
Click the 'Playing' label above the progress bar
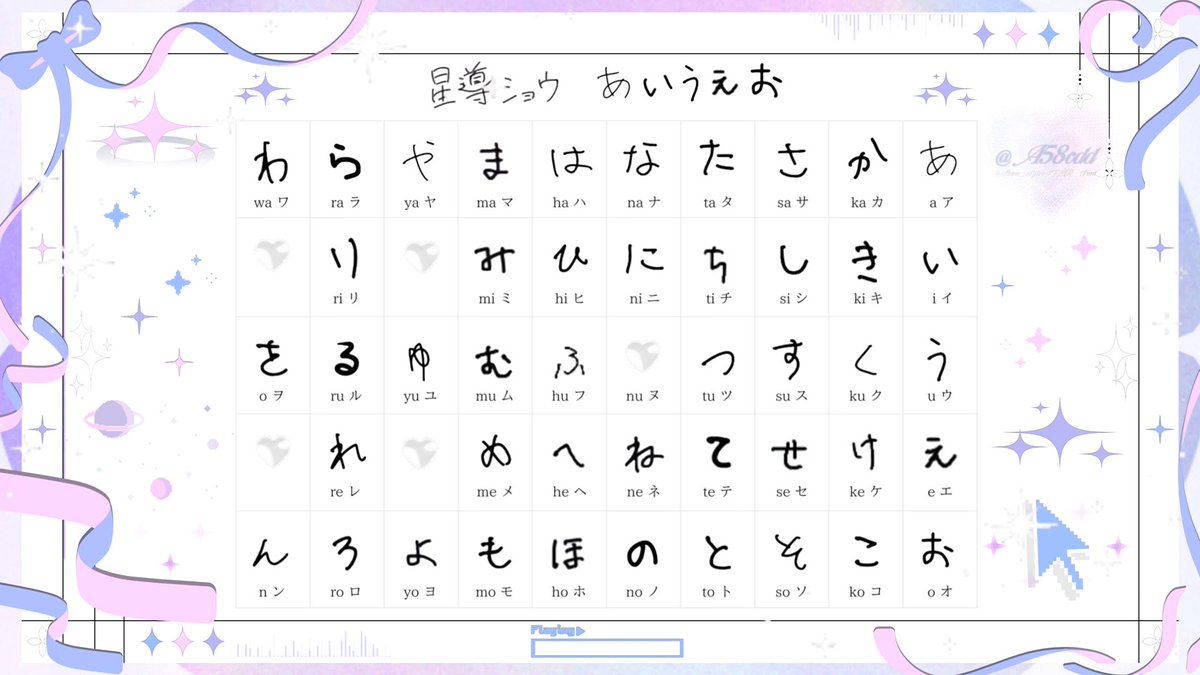coord(557,630)
